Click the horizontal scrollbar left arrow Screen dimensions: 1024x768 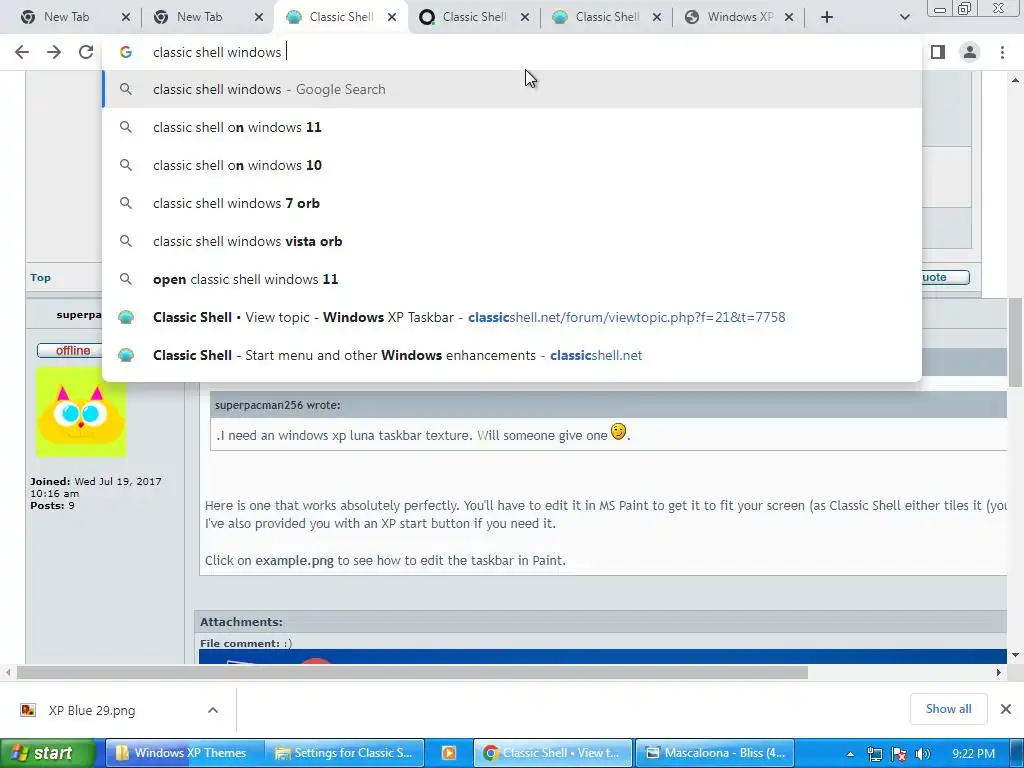[8, 673]
